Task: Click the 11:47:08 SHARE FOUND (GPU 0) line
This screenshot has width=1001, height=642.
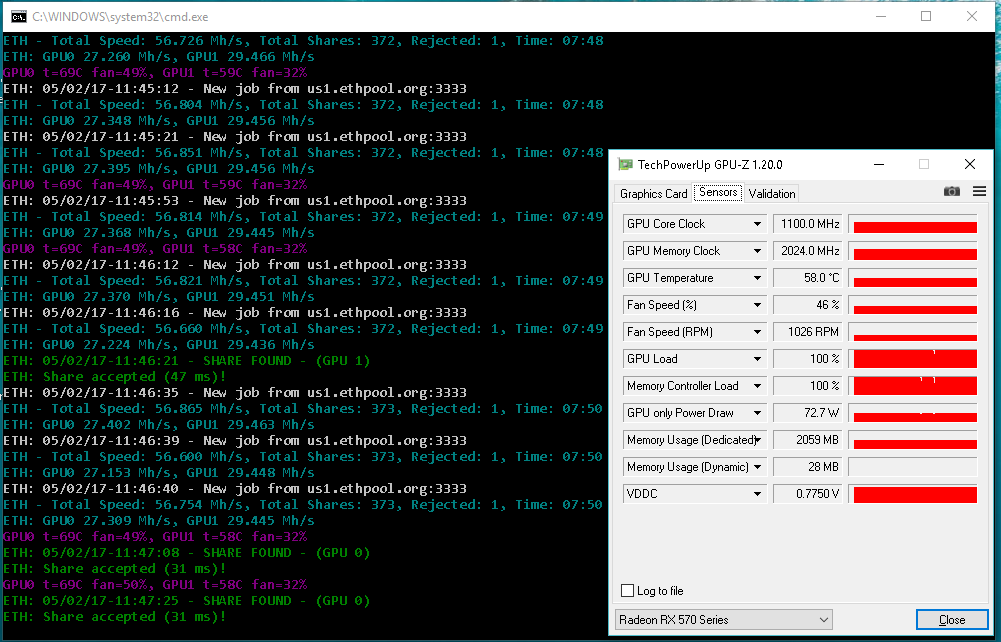Action: pyautogui.click(x=186, y=553)
